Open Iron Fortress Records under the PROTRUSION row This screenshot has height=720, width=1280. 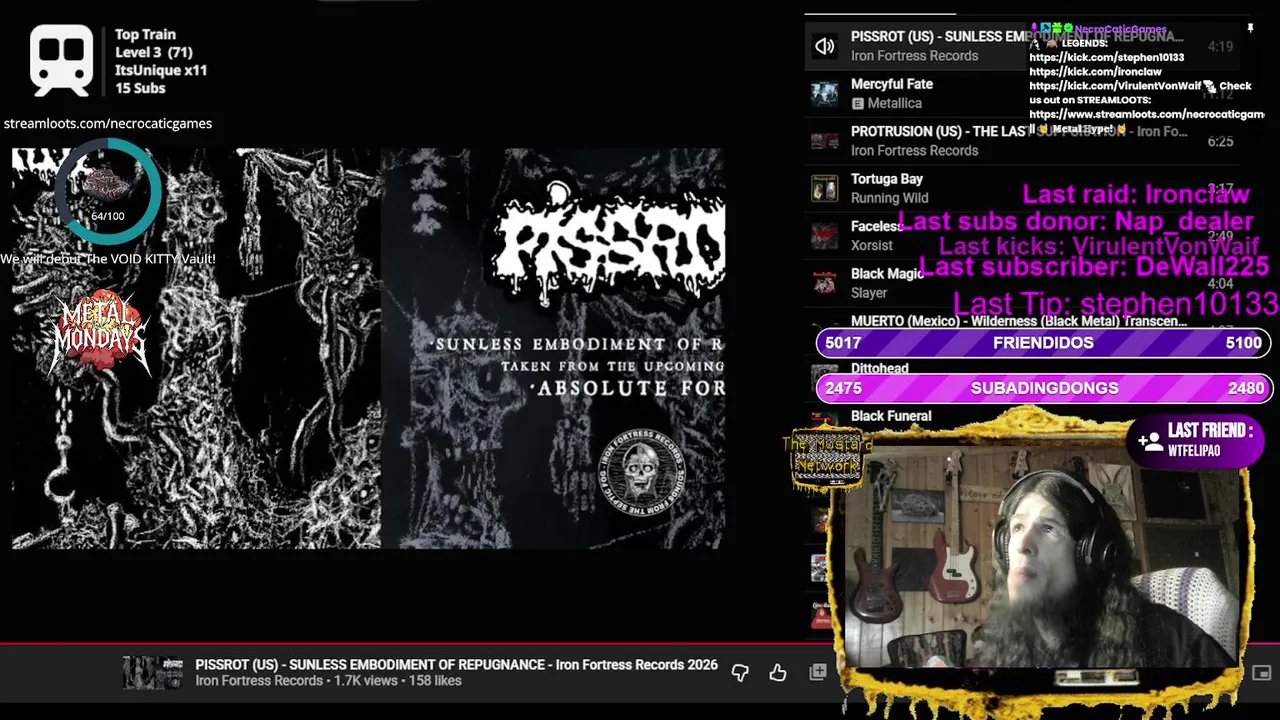[915, 150]
